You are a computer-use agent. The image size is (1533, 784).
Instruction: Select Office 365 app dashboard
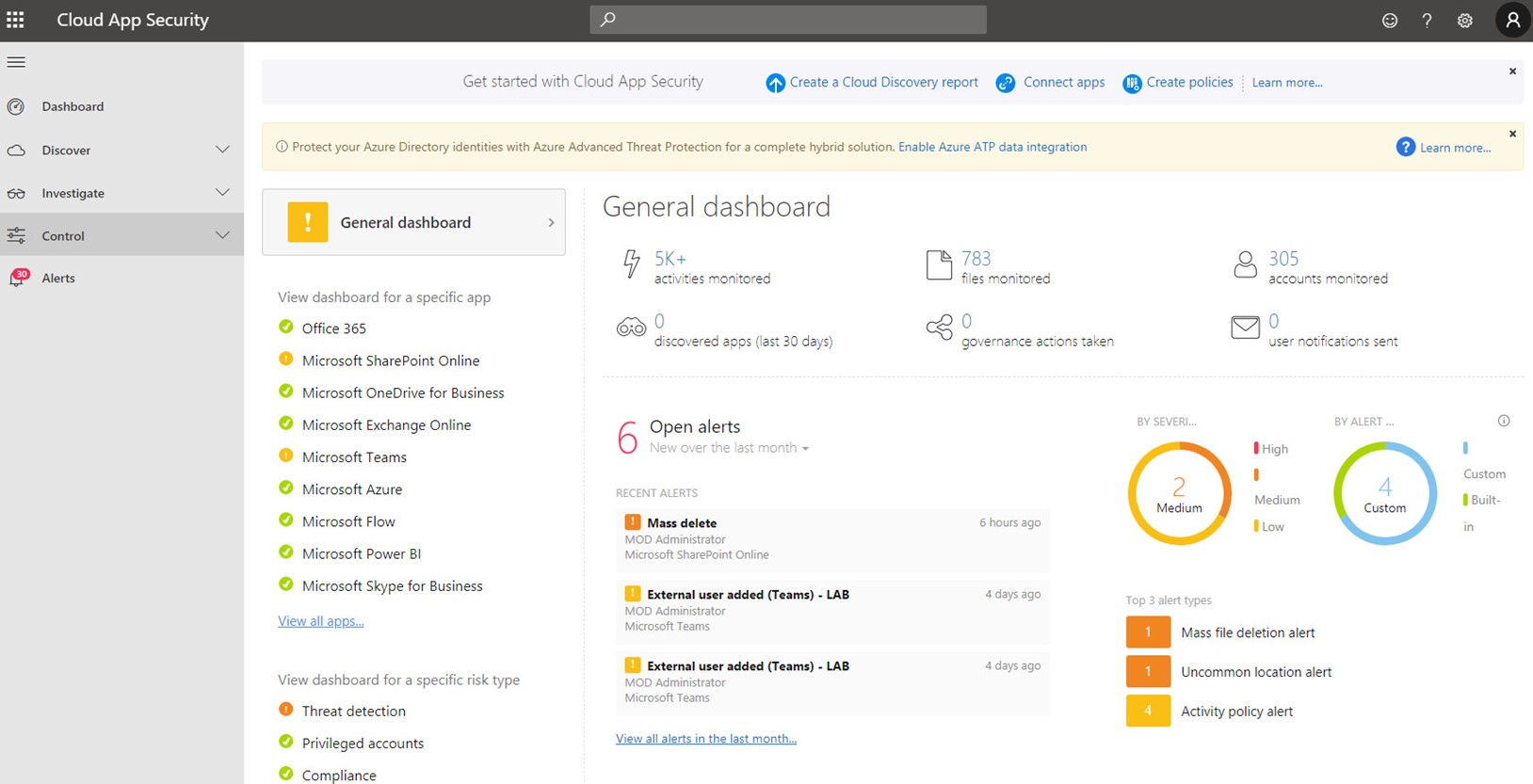coord(334,328)
